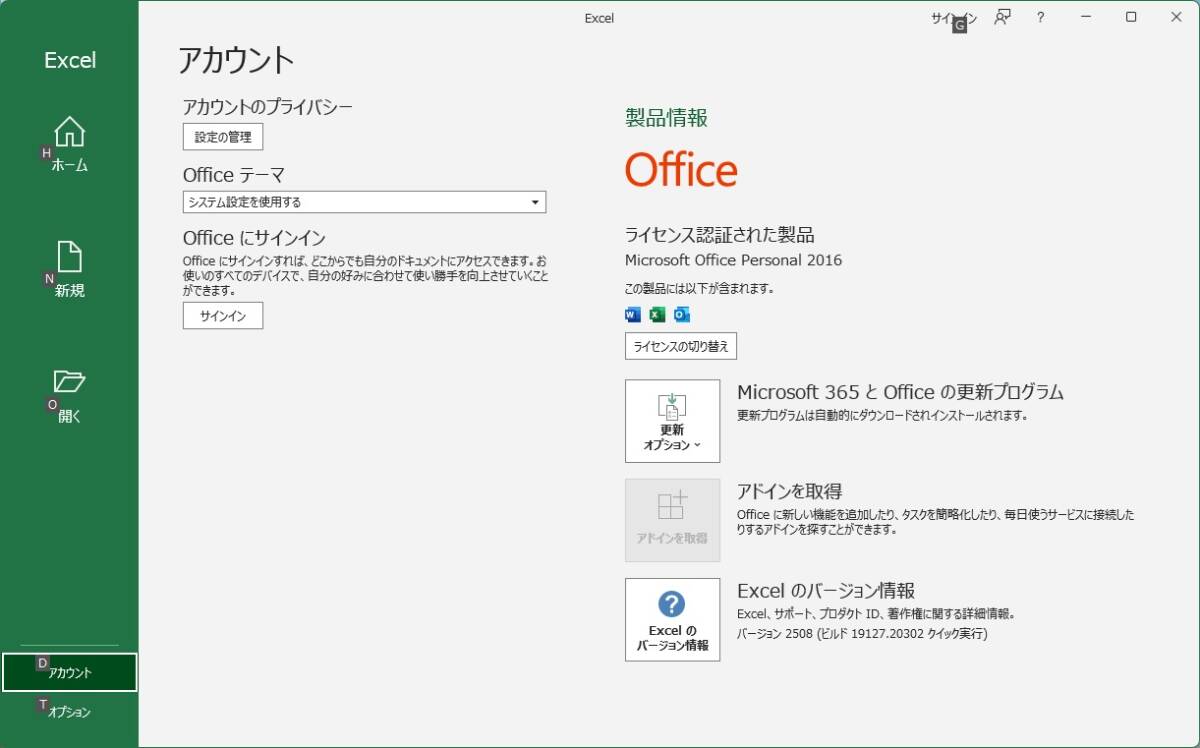Click the green Excel icon under included products
Viewport: 1200px width, 748px height.
click(x=657, y=315)
